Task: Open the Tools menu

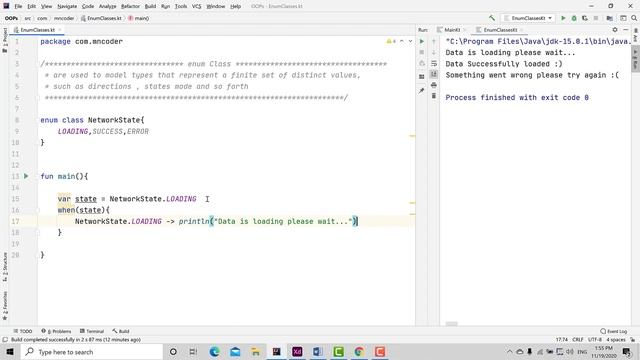Action: [x=181, y=6]
